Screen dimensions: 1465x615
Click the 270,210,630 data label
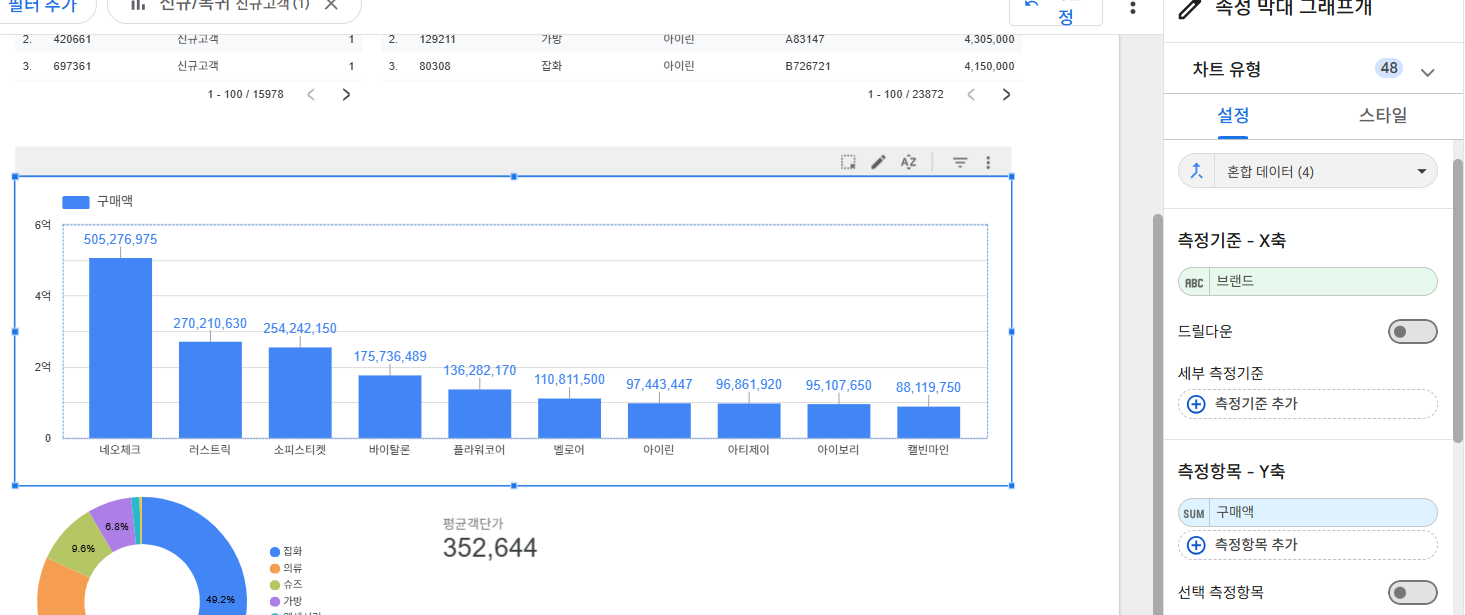point(210,323)
